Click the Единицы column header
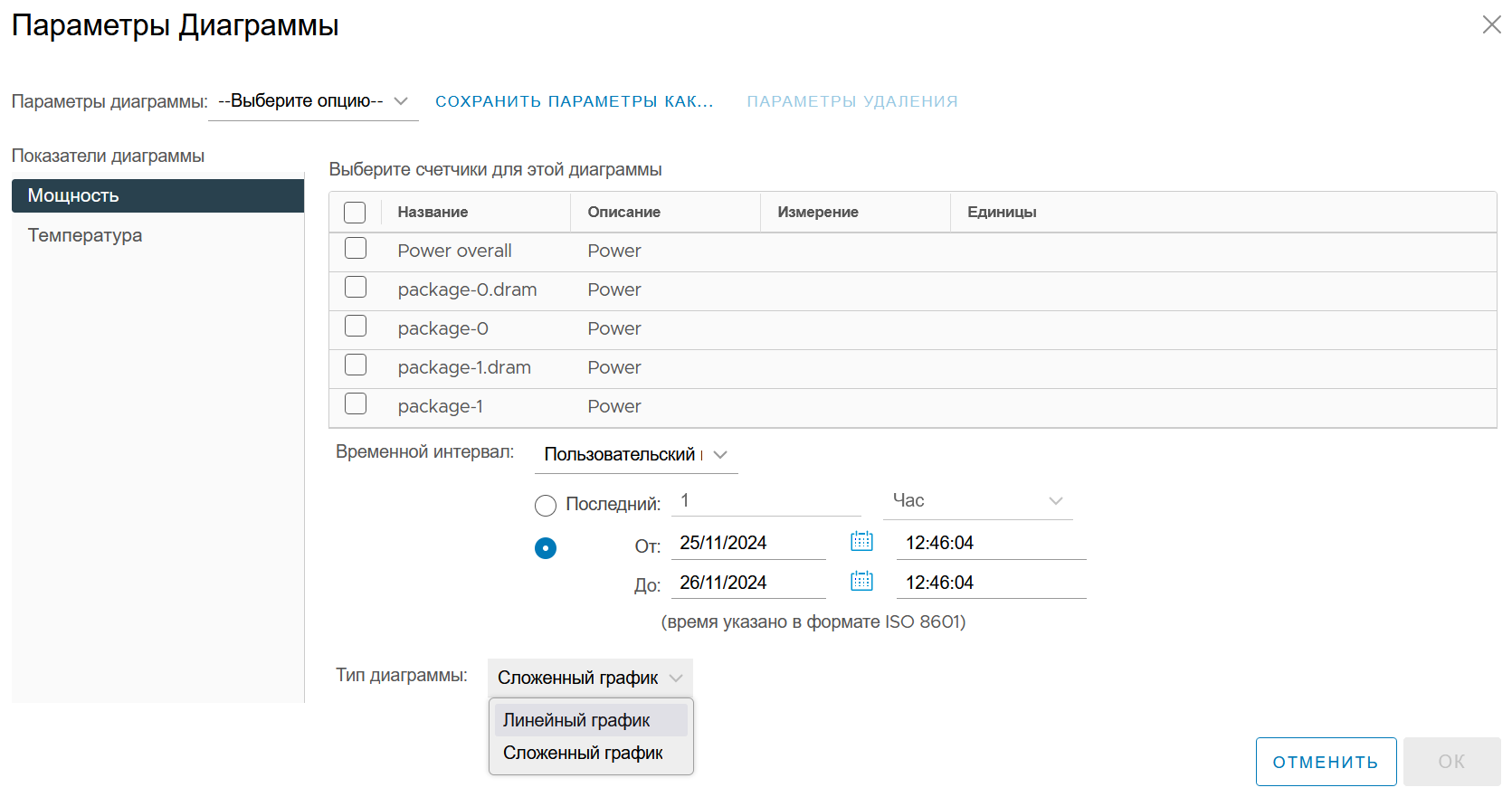This screenshot has width=1512, height=797. click(1002, 213)
